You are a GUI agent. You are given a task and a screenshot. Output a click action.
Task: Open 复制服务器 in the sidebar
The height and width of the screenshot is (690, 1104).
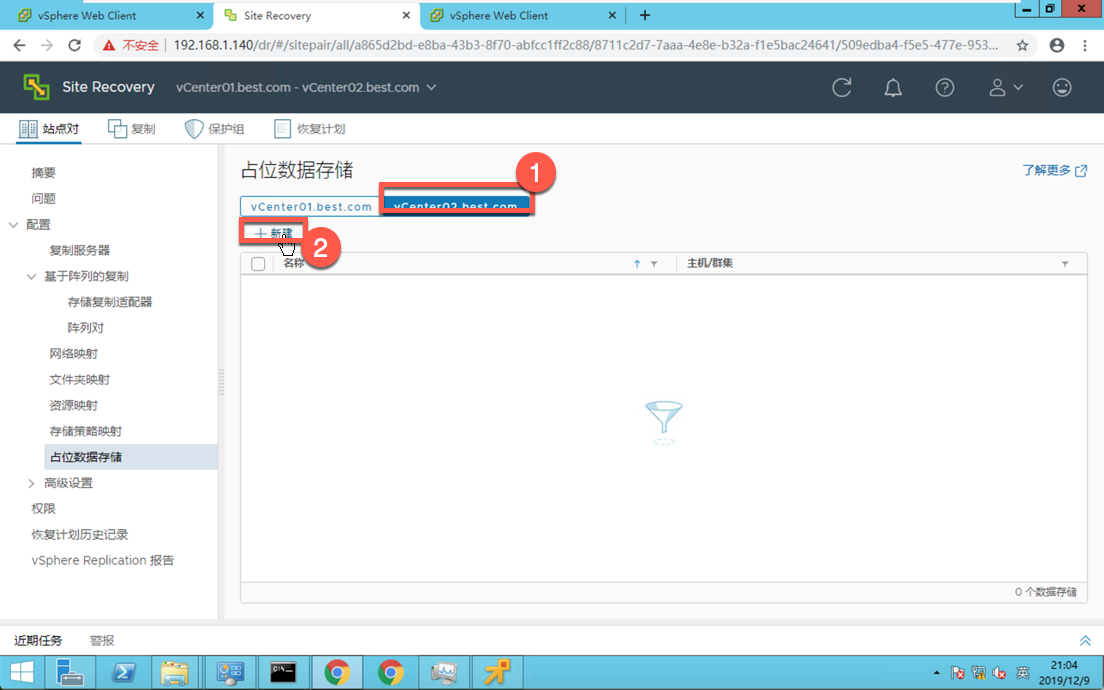pyautogui.click(x=80, y=250)
